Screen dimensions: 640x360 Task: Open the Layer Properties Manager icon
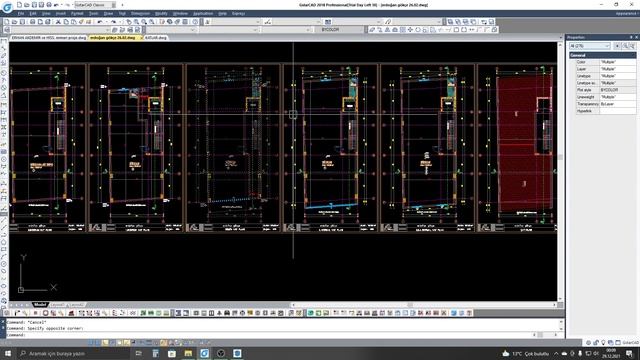click(7, 30)
